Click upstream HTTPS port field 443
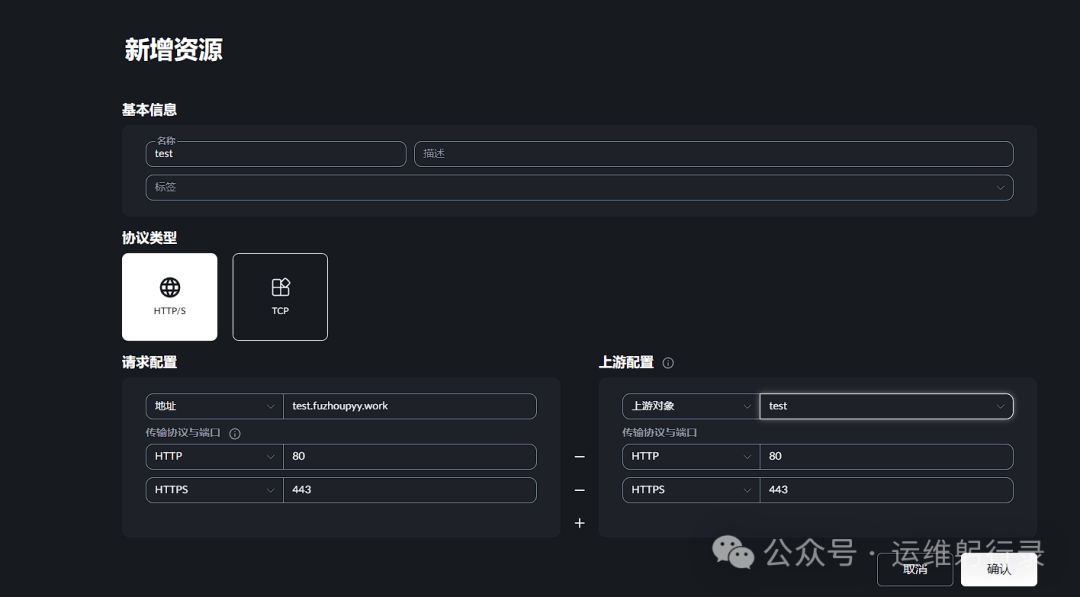Viewport: 1080px width, 597px height. 886,490
